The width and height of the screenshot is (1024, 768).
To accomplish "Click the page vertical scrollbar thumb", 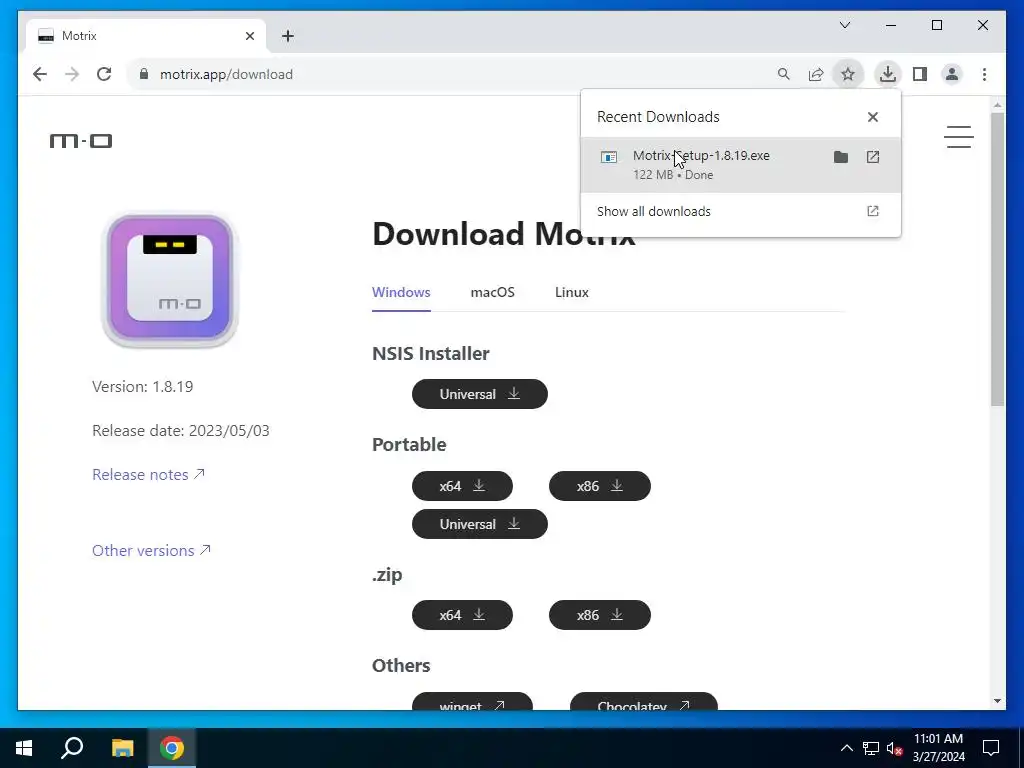I will (997, 259).
